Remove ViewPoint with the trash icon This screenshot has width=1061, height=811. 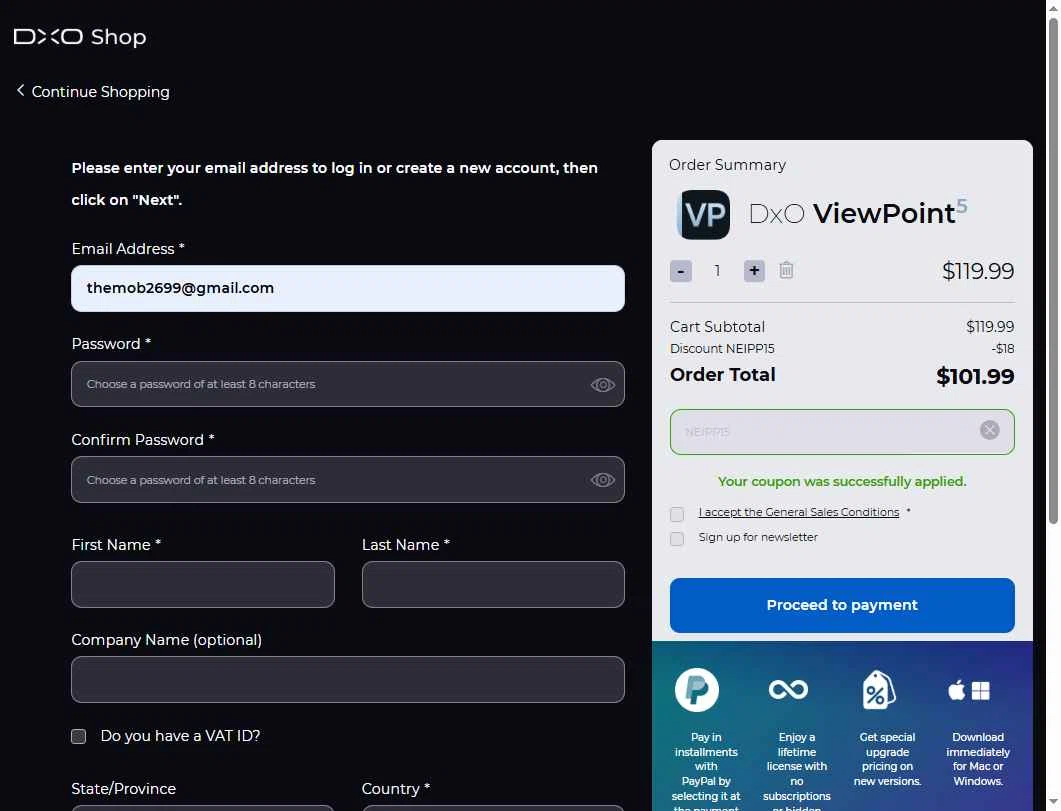click(x=786, y=271)
